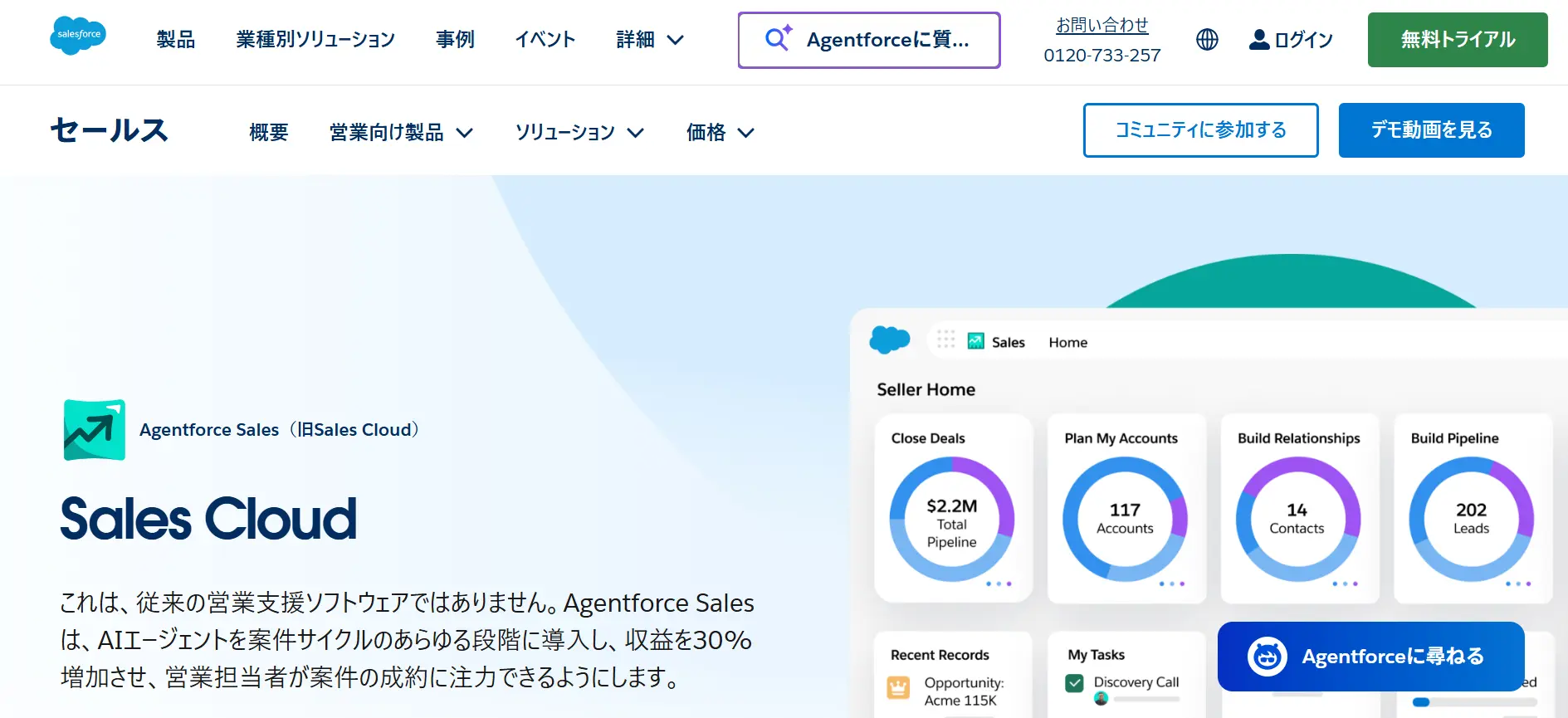This screenshot has height=718, width=1568.
Task: Click the Discovery Call task text
Action: point(1136,682)
